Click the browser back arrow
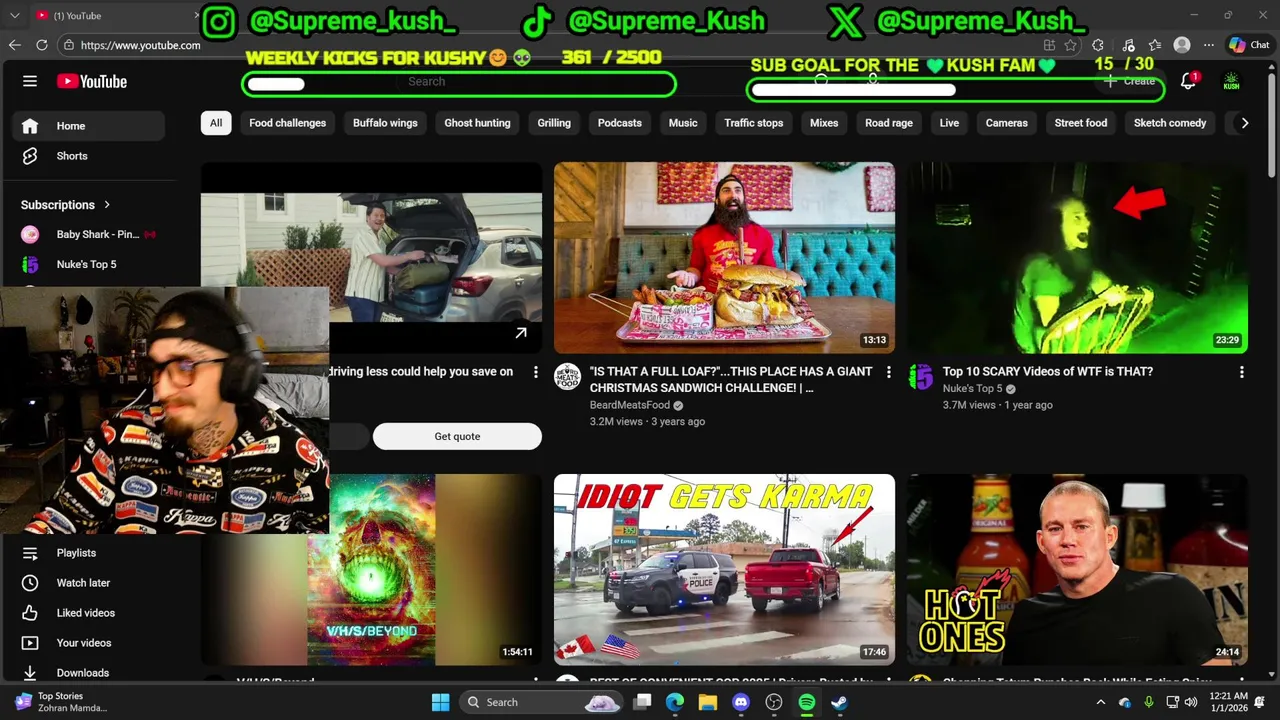The height and width of the screenshot is (720, 1280). coord(14,45)
